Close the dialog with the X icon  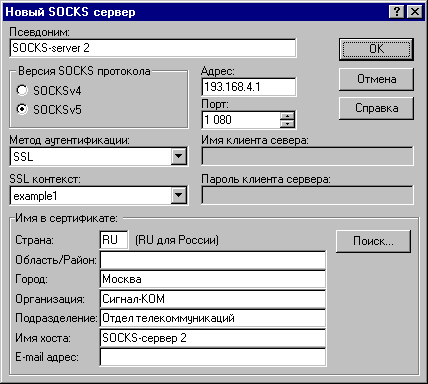point(415,12)
